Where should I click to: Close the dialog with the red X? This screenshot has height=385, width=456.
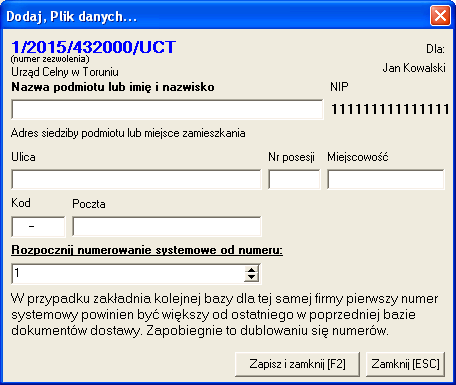point(440,16)
